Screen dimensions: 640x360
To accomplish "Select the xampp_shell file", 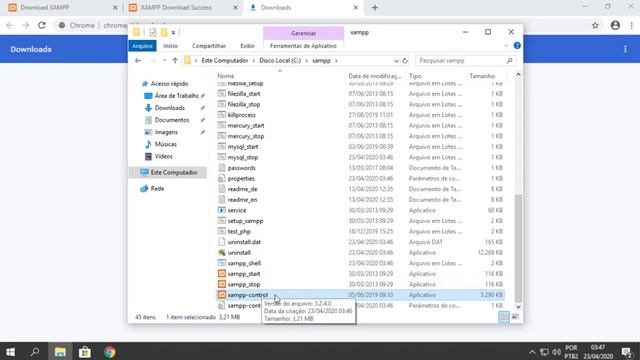I will 244,263.
